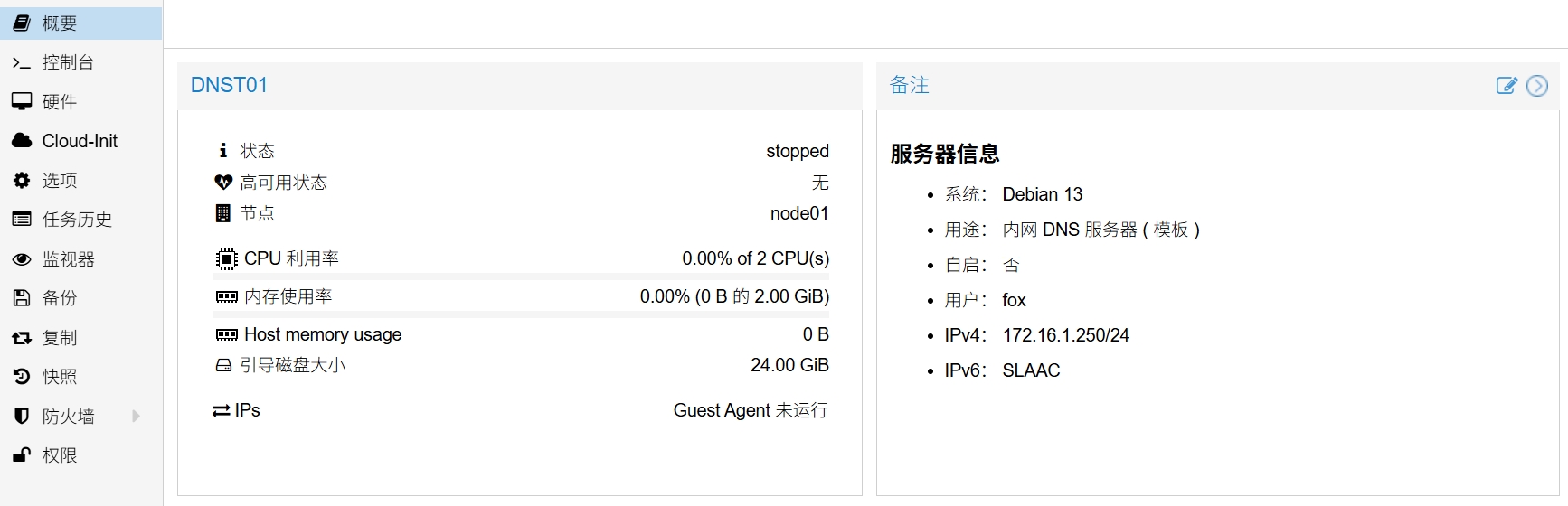Open 任务历史 task history list icon
1568x506 pixels.
pyautogui.click(x=22, y=219)
